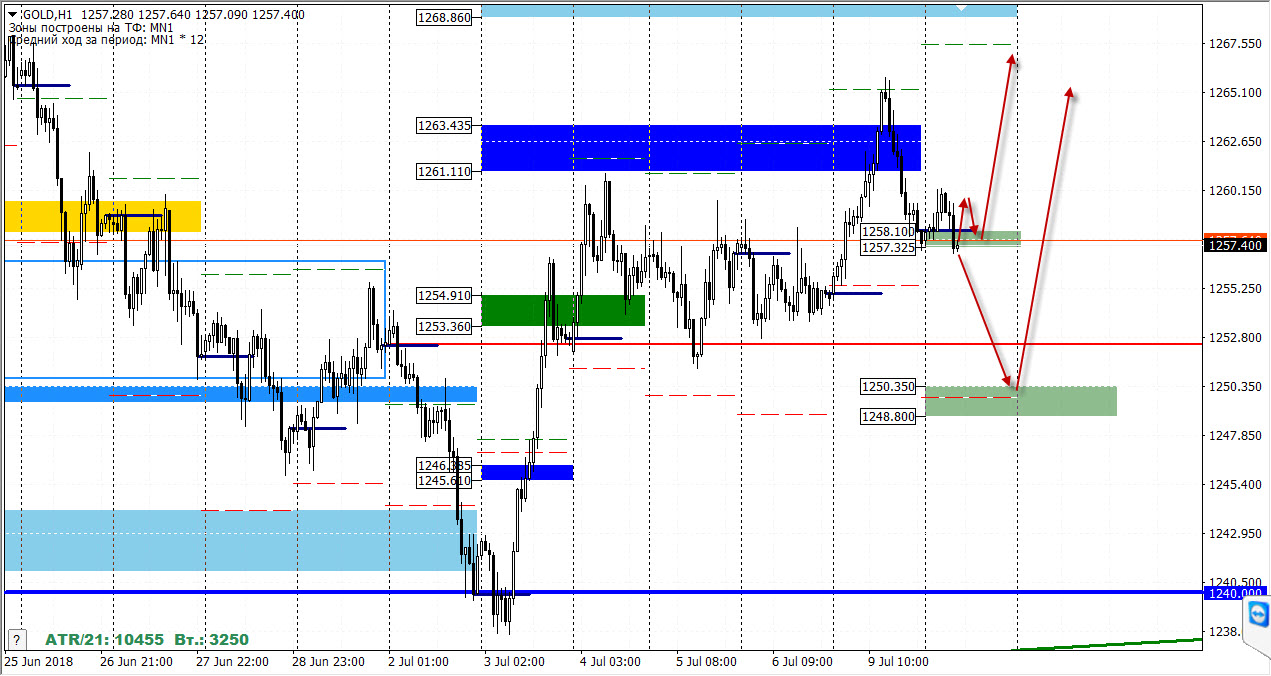Click the chart shift triangle marker

pos(961,8)
